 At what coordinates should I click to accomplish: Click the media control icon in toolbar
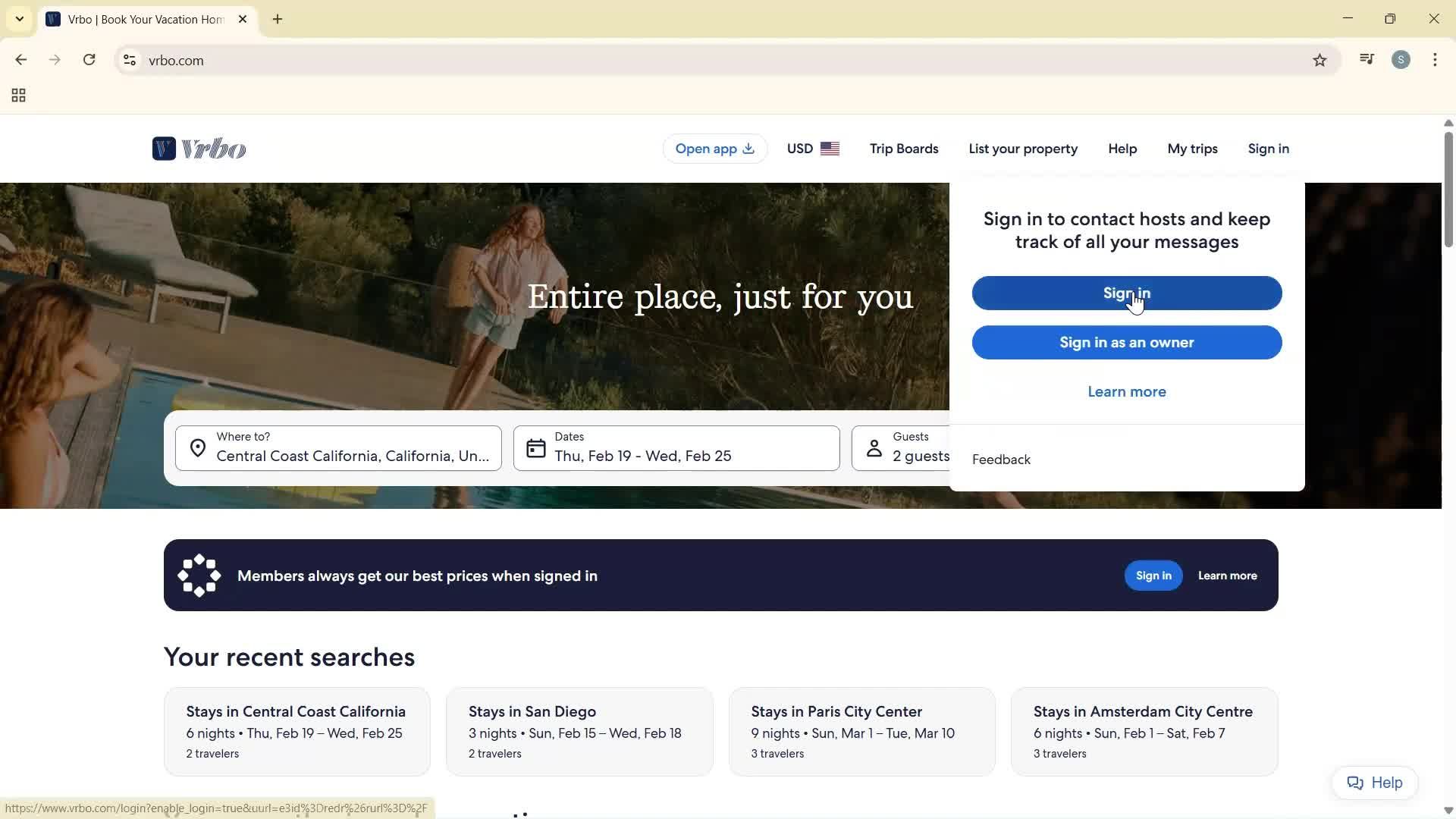point(1367,60)
